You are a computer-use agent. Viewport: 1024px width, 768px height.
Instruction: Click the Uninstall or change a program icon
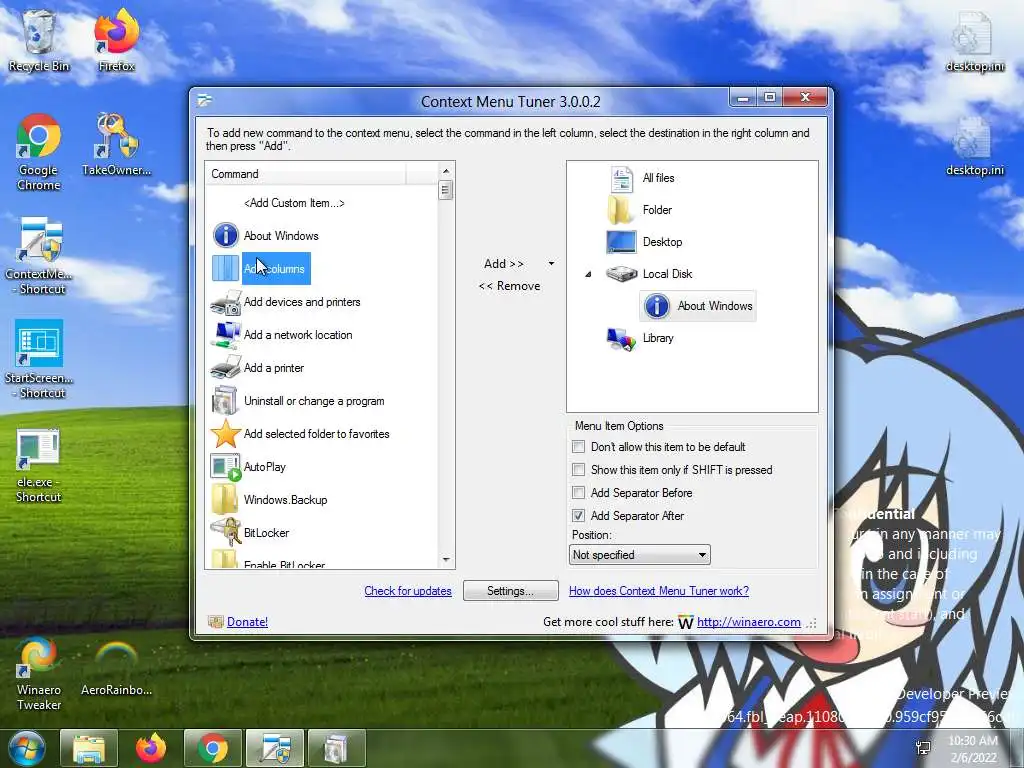coord(226,400)
